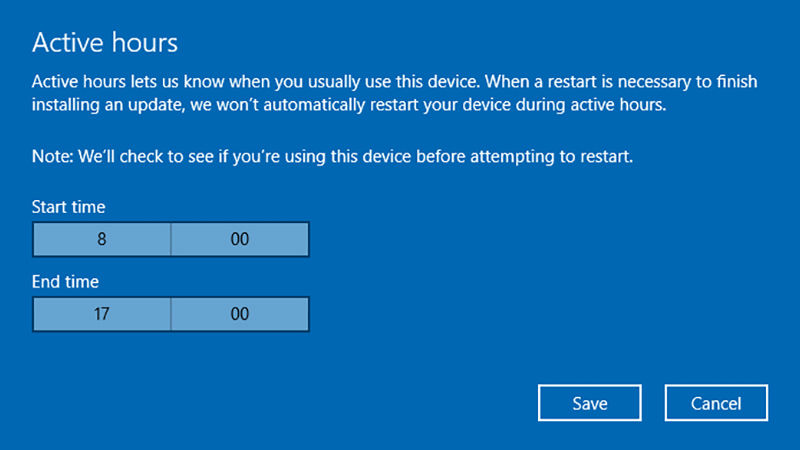The width and height of the screenshot is (800, 450).
Task: Open the Start time hour picker showing 8
Action: coord(102,240)
